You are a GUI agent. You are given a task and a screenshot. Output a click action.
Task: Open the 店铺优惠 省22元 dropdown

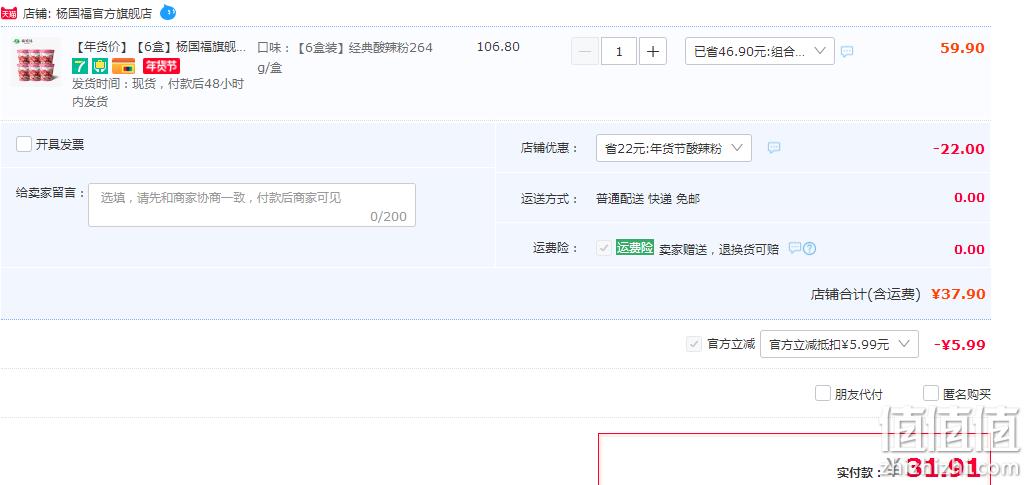674,148
